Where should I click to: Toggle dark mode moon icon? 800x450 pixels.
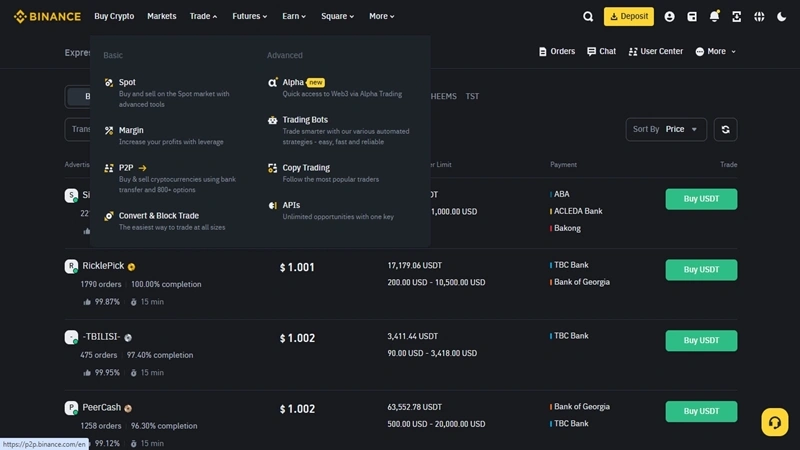782,16
